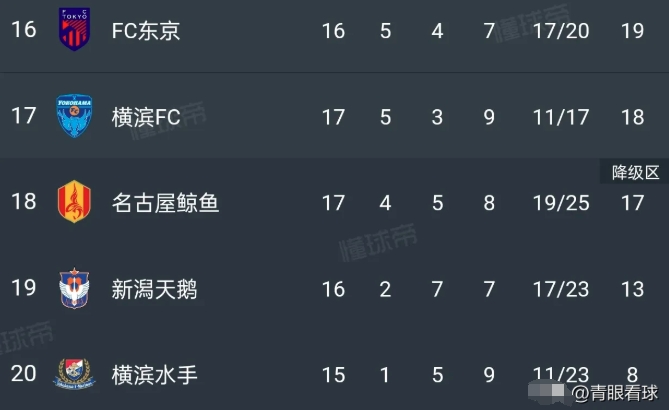Screen dimensions: 669x410
Task: Select the 名古屋鲸鱼 club badge
Action: click(74, 201)
